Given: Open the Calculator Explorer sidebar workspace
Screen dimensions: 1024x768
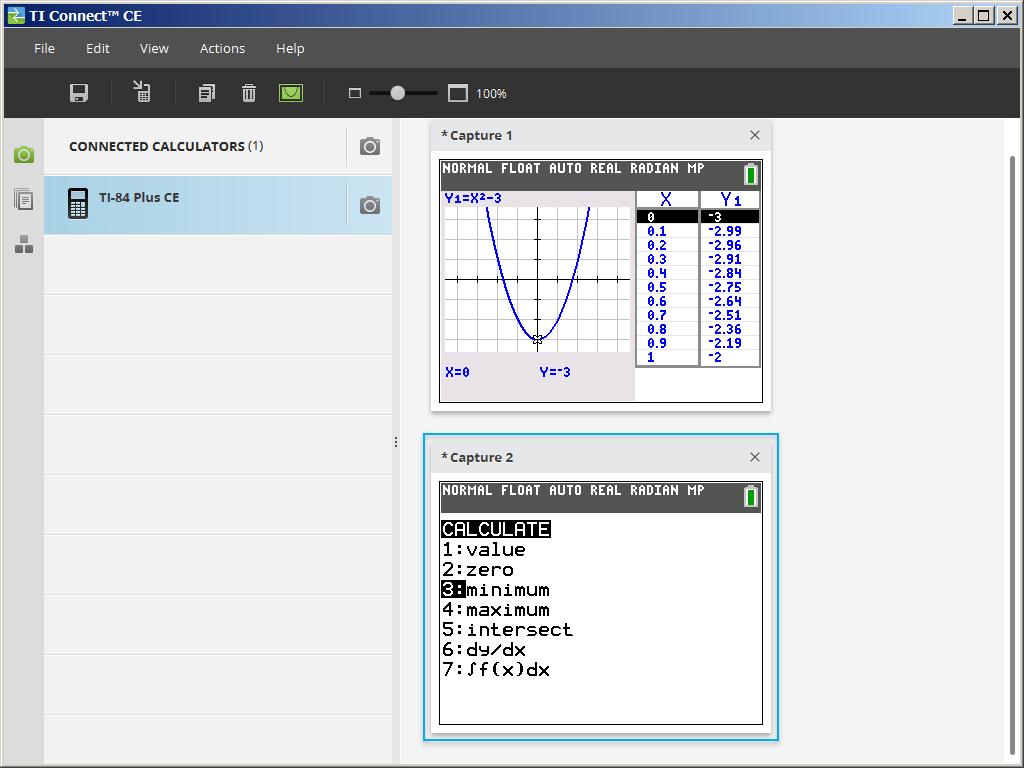Looking at the screenshot, I should click(x=24, y=199).
